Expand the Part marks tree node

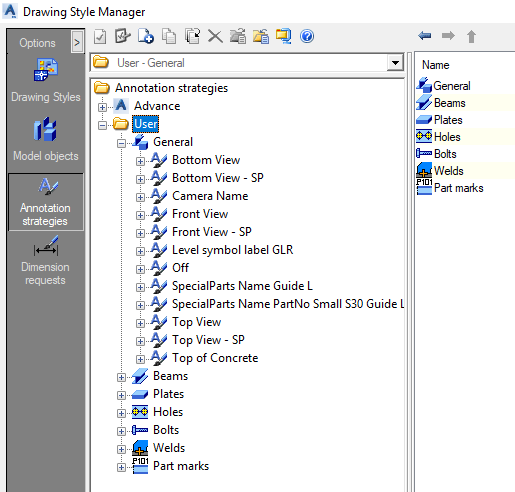pyautogui.click(x=121, y=467)
